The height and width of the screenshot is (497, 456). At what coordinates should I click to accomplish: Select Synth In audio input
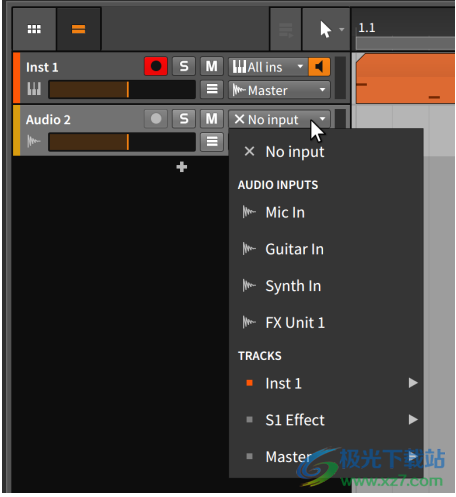pyautogui.click(x=326, y=286)
